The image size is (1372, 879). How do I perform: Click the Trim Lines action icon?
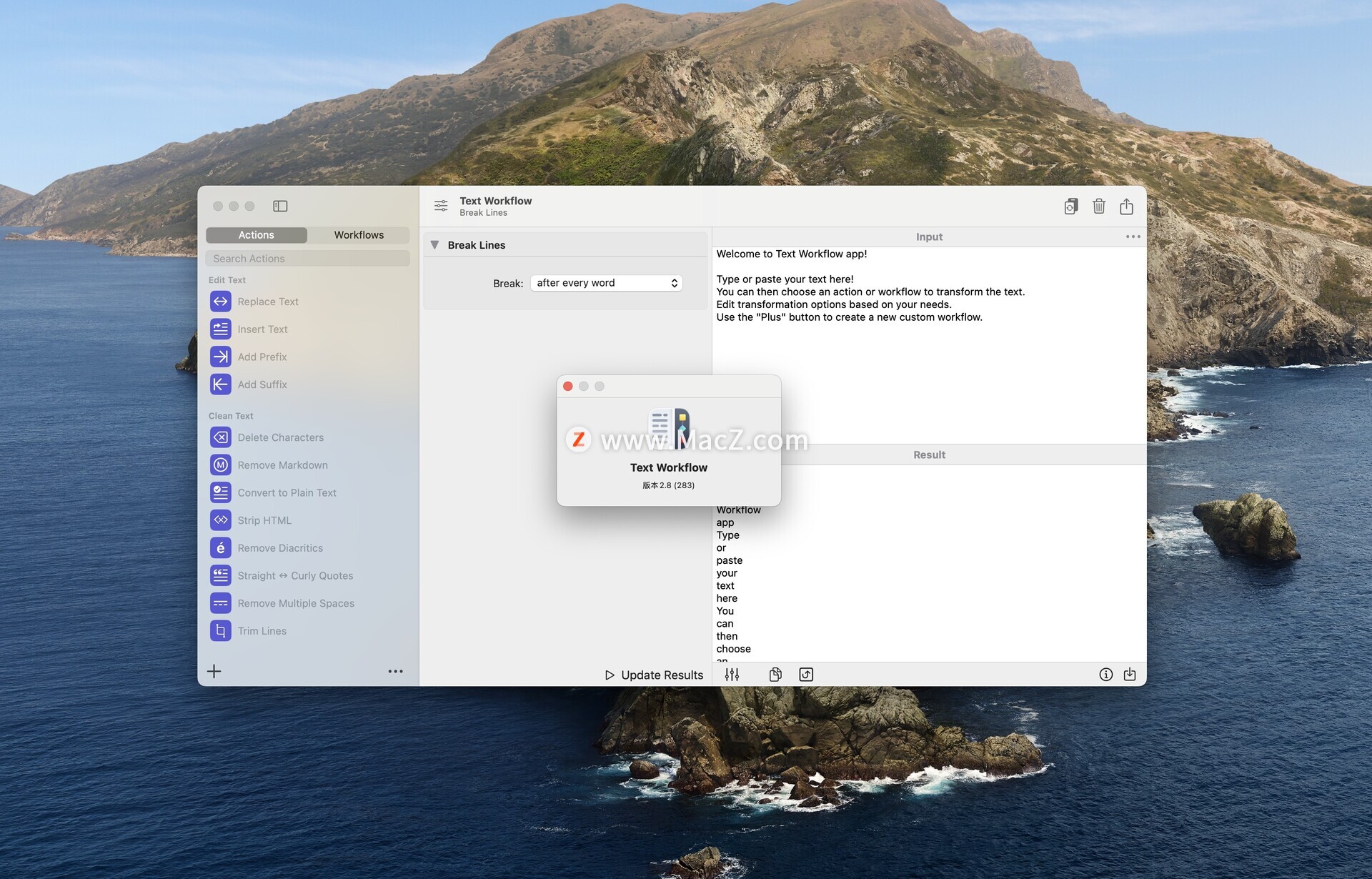click(x=221, y=631)
